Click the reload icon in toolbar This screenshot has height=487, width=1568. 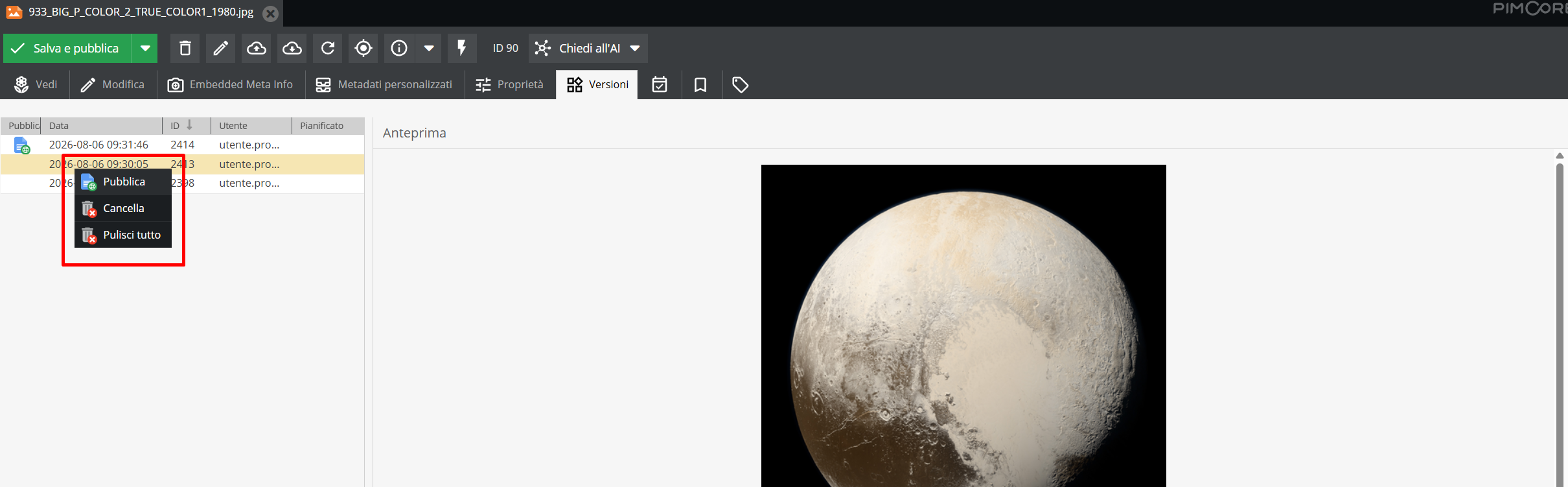point(328,48)
